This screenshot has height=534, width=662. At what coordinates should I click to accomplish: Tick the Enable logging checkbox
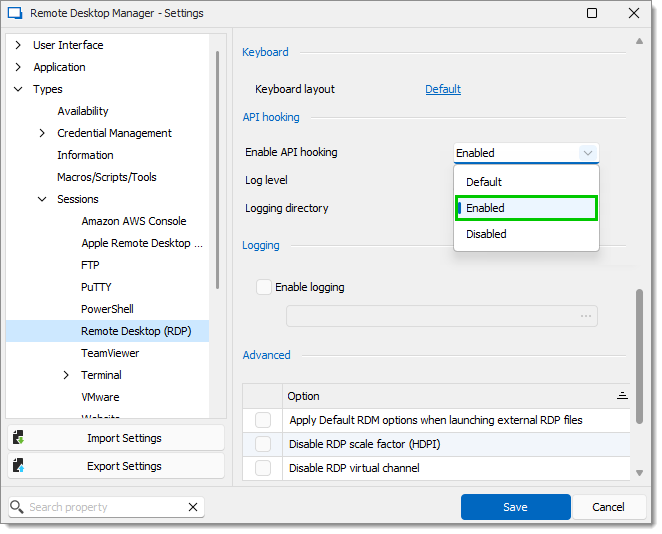click(263, 287)
